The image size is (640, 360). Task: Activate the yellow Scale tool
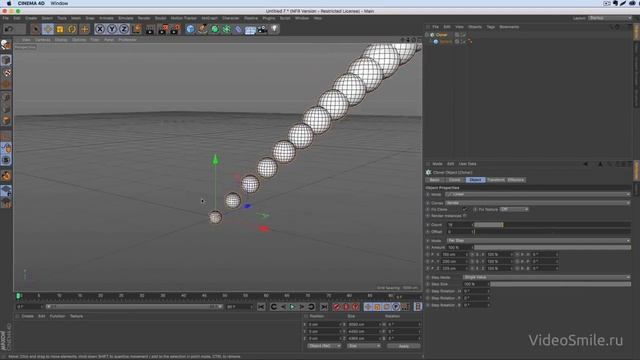pyautogui.click(x=60, y=29)
